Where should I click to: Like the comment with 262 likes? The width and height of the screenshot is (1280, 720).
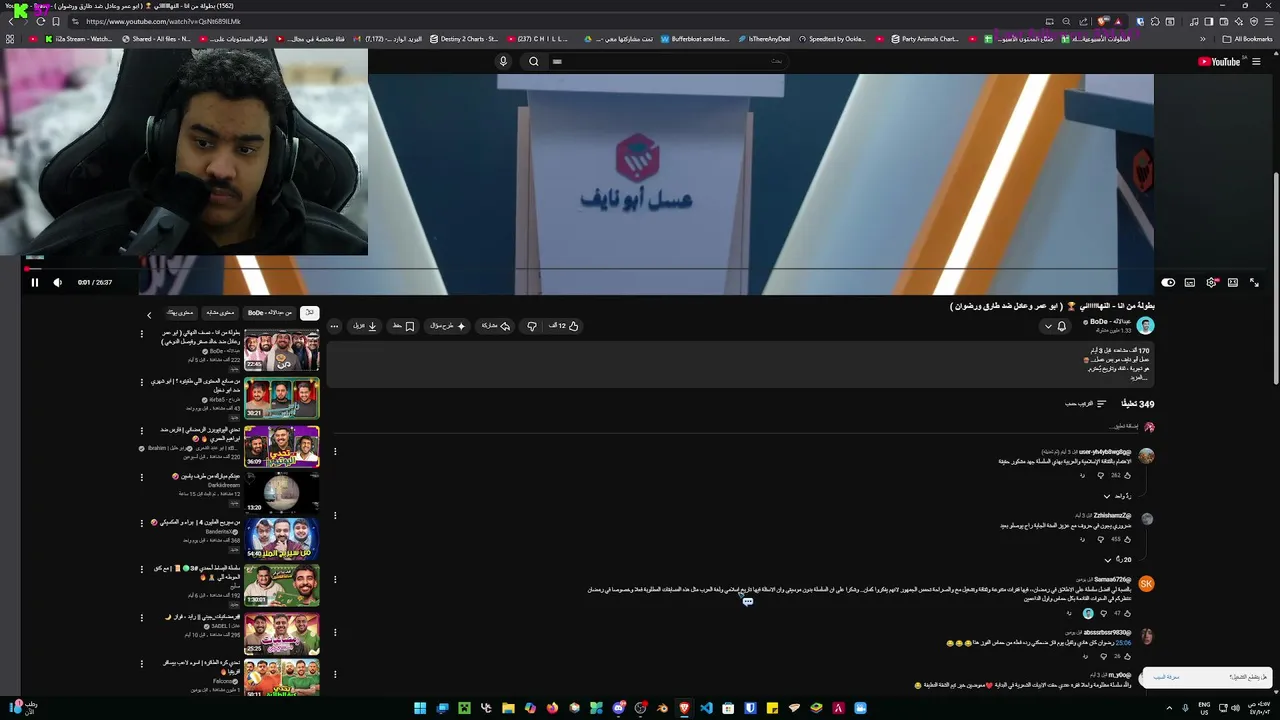(1127, 475)
